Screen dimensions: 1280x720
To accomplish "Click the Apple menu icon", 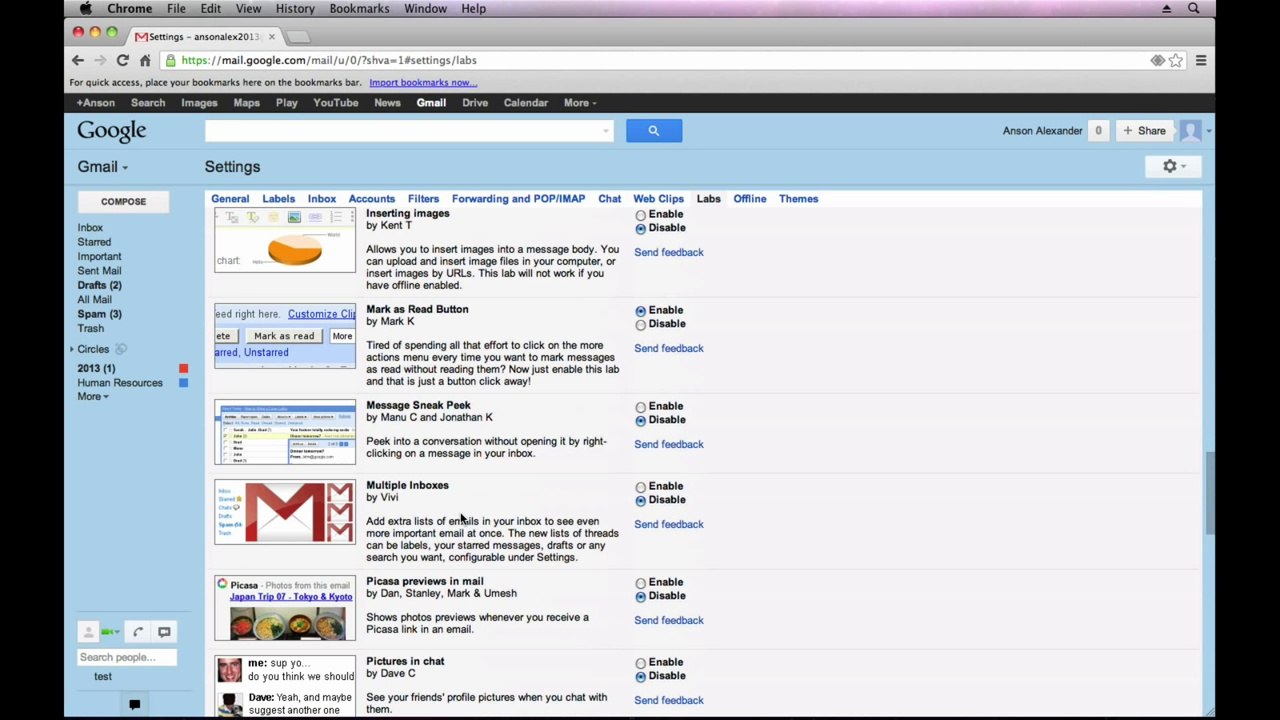I will pos(85,9).
